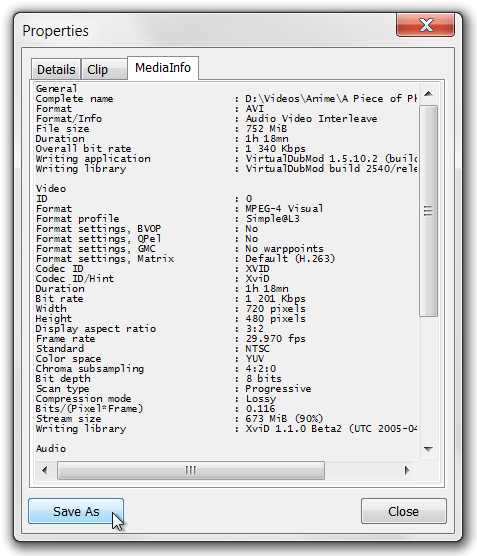Click the 'YUV' color space value
The image size is (477, 556).
click(254, 358)
